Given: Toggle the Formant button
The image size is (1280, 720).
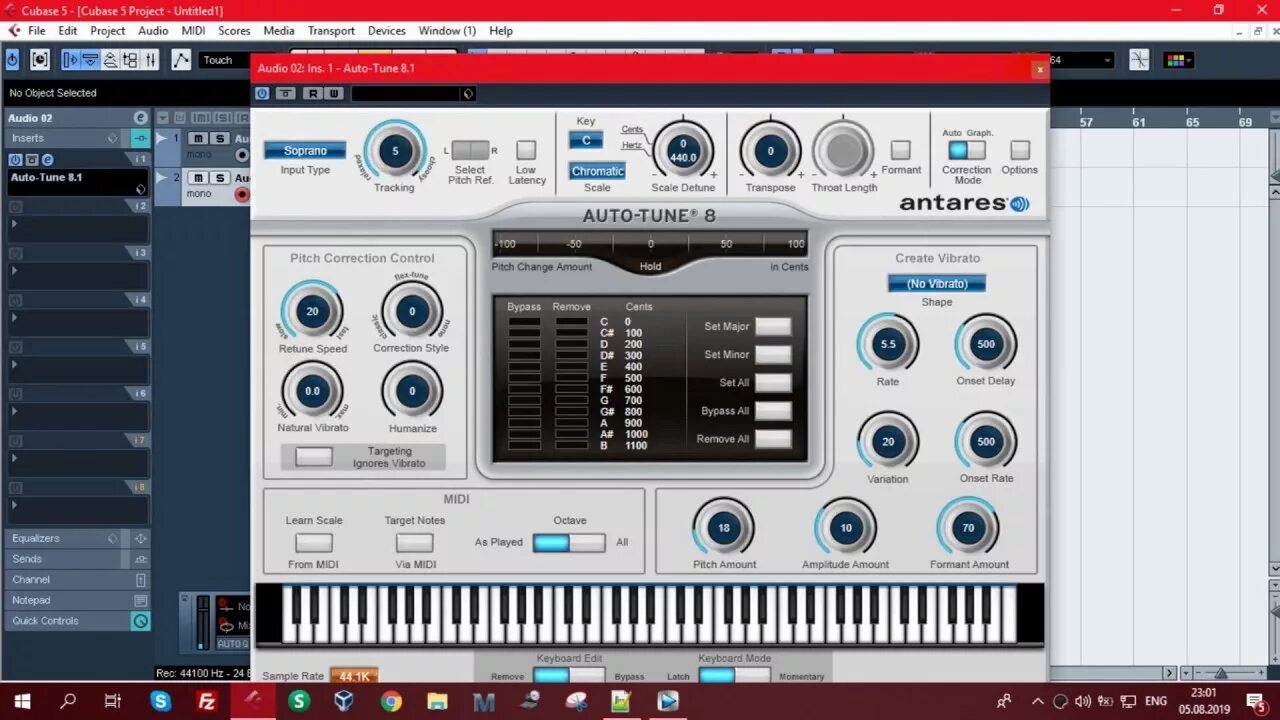Looking at the screenshot, I should 901,150.
